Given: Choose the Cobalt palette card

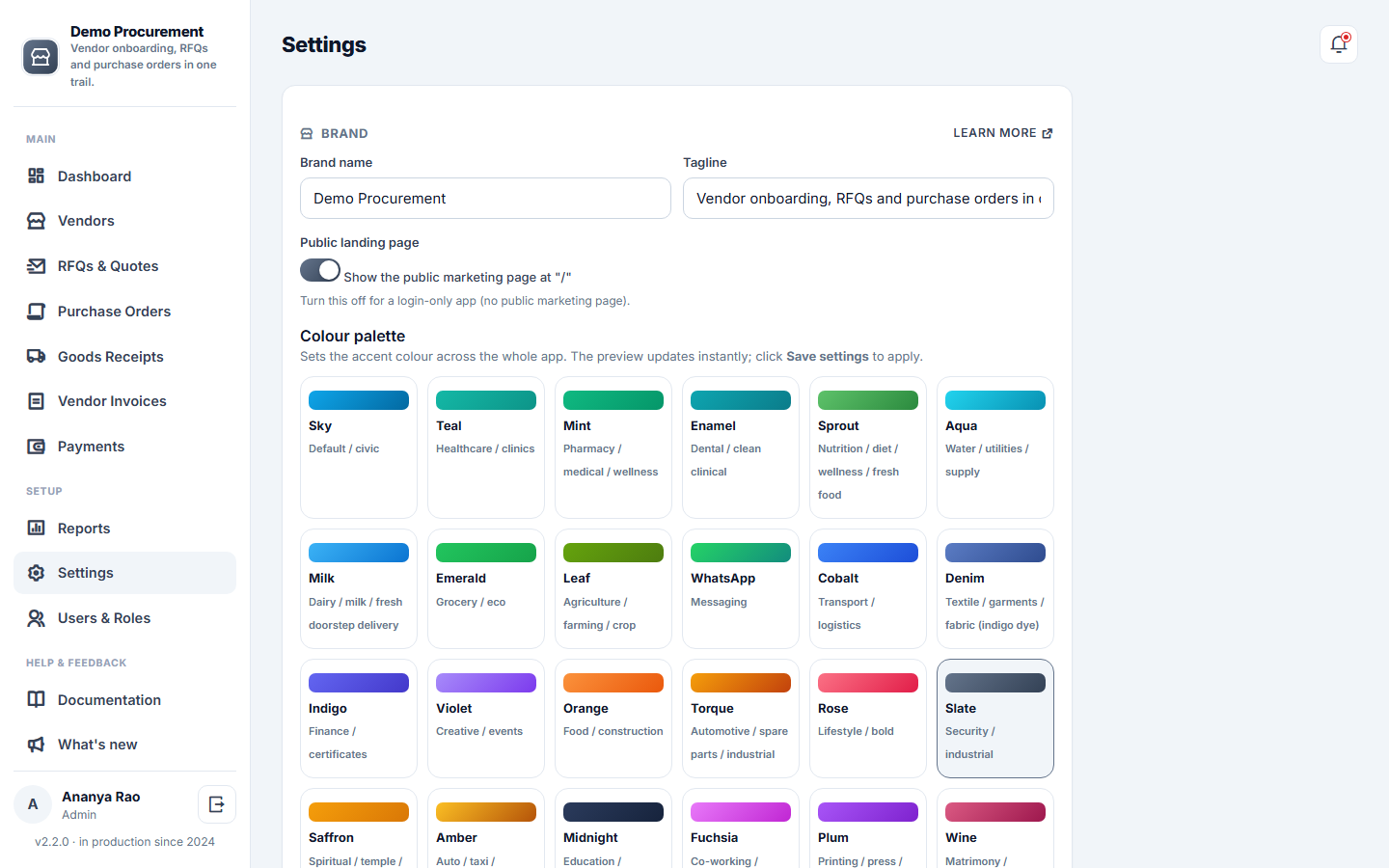Looking at the screenshot, I should pyautogui.click(x=868, y=589).
